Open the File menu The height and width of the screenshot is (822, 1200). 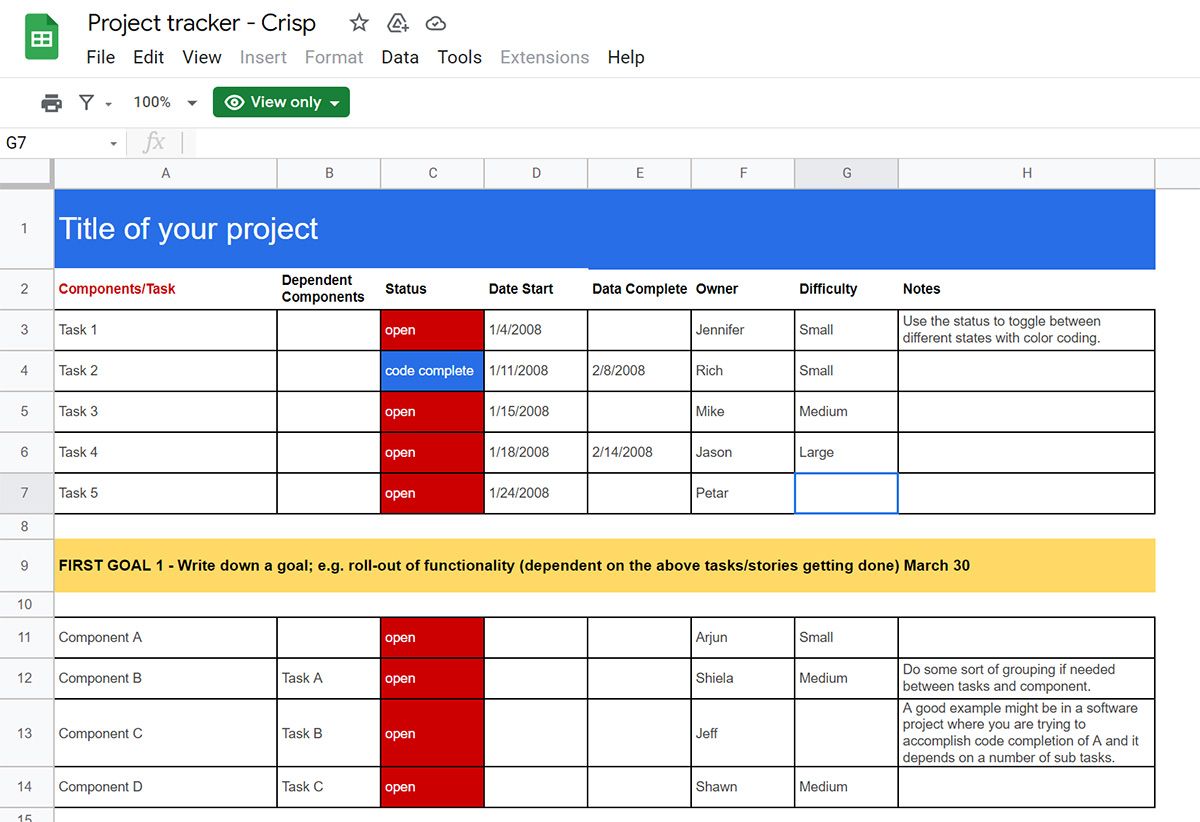click(100, 57)
